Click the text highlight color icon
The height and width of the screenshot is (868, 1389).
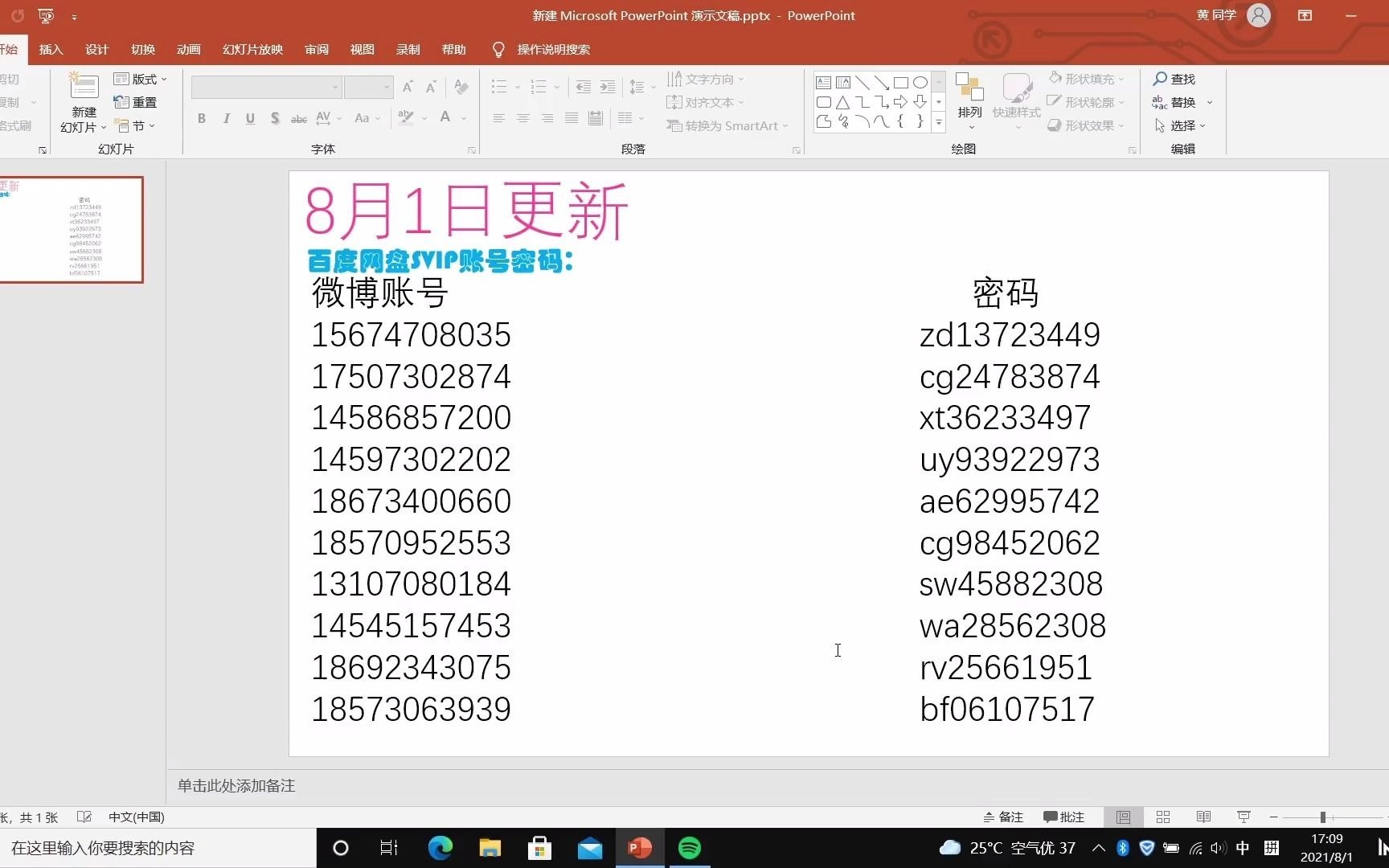point(406,117)
